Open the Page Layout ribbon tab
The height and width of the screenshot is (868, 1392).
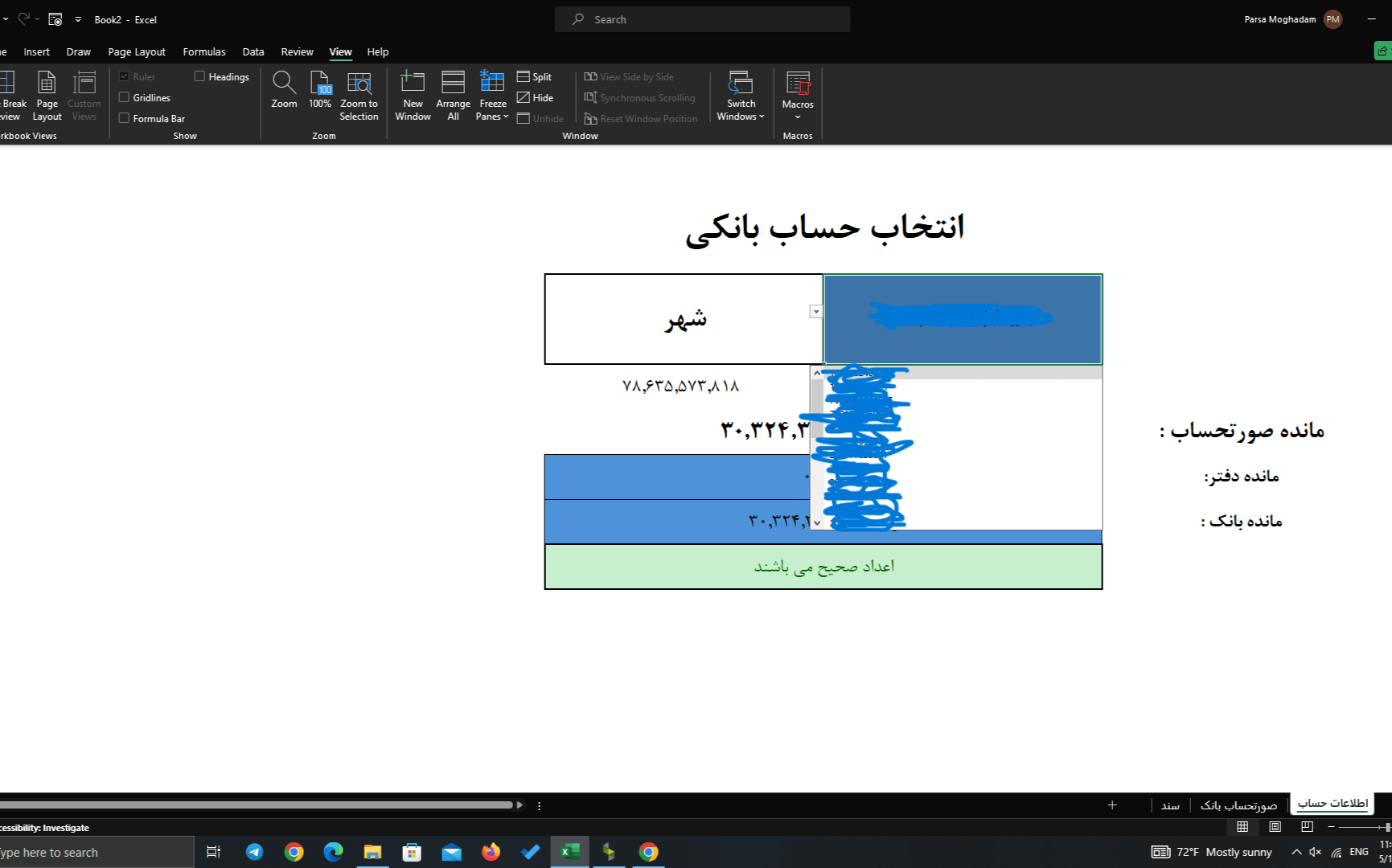[137, 51]
